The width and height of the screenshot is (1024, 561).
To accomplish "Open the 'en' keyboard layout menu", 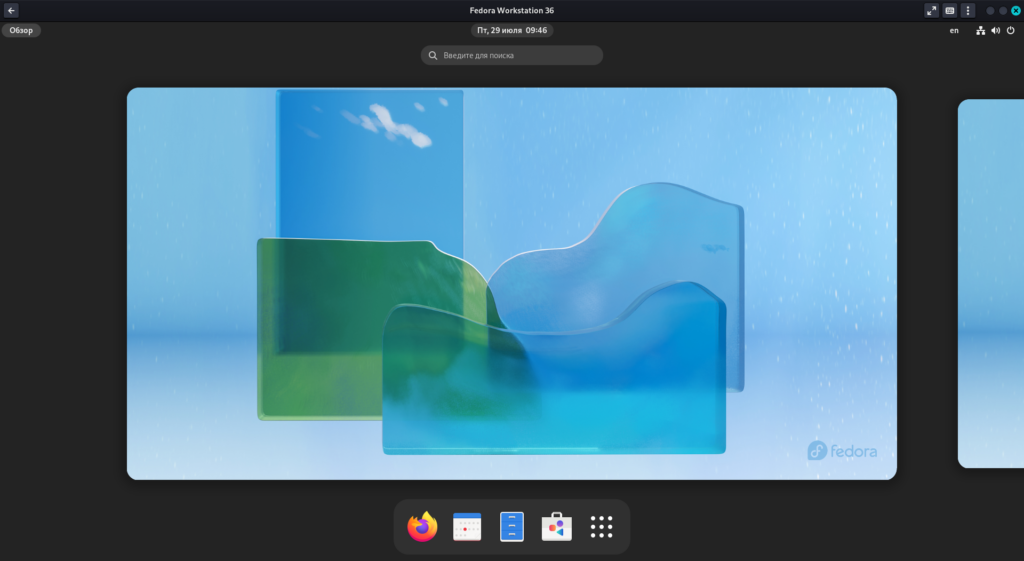I will click(x=954, y=30).
